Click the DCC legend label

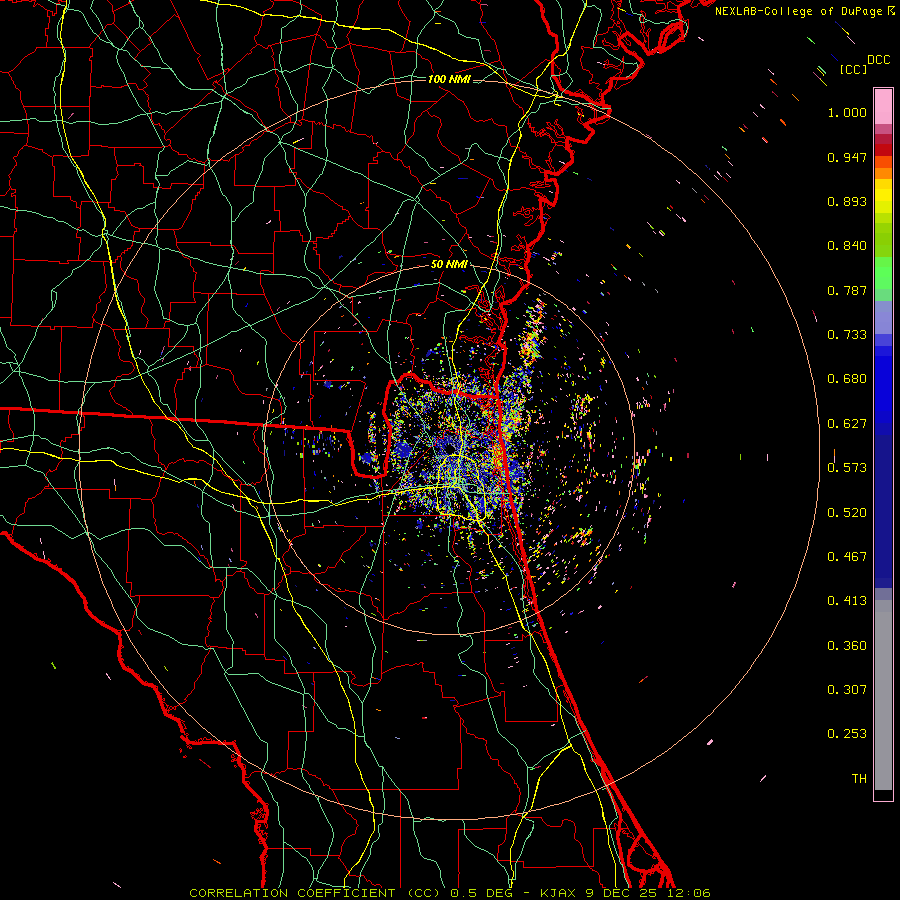coord(879,60)
